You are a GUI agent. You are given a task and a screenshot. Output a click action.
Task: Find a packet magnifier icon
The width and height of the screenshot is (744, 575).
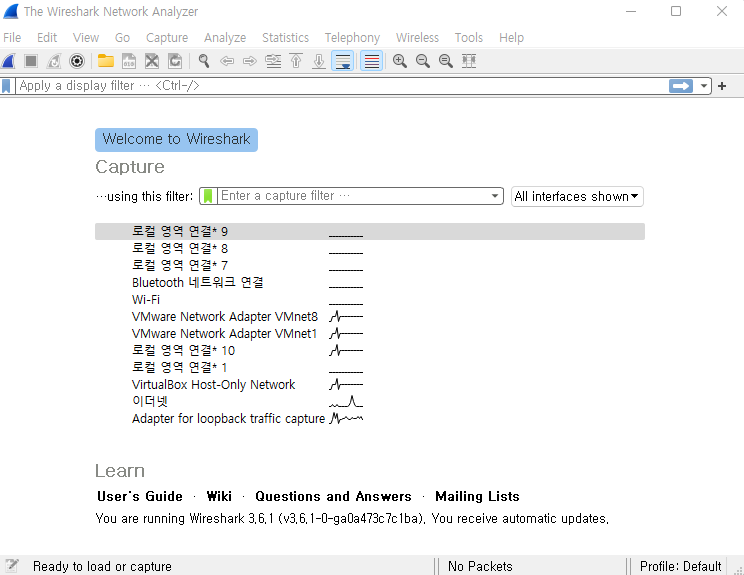click(x=204, y=61)
